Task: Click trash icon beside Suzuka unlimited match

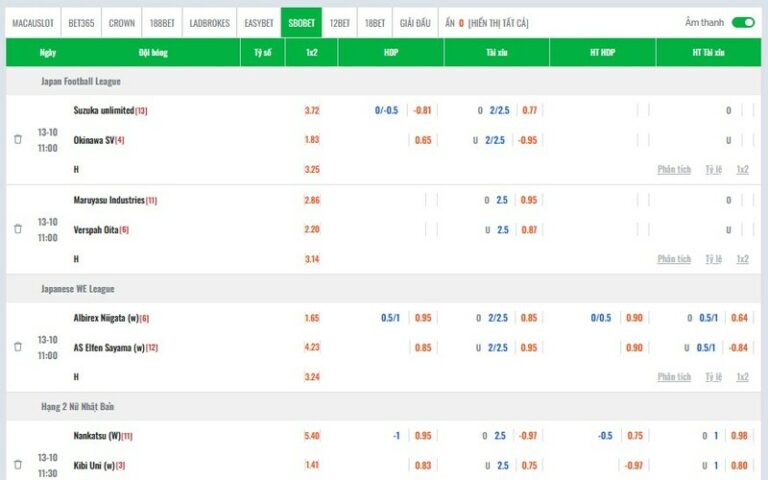Action: (17, 140)
